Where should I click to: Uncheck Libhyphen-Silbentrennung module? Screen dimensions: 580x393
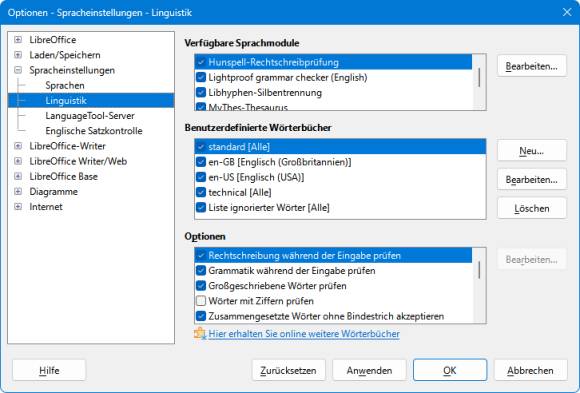pos(201,93)
